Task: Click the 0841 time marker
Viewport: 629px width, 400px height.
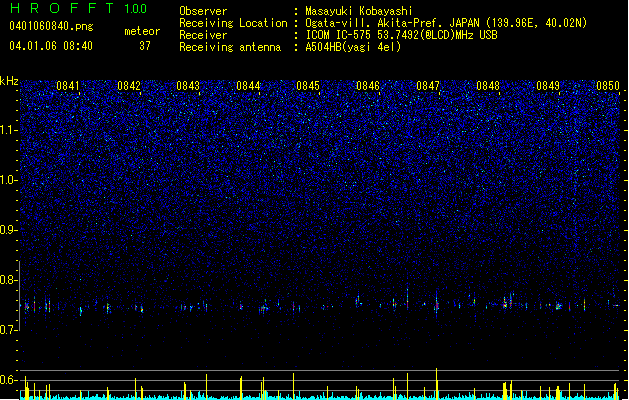Action: (68, 86)
